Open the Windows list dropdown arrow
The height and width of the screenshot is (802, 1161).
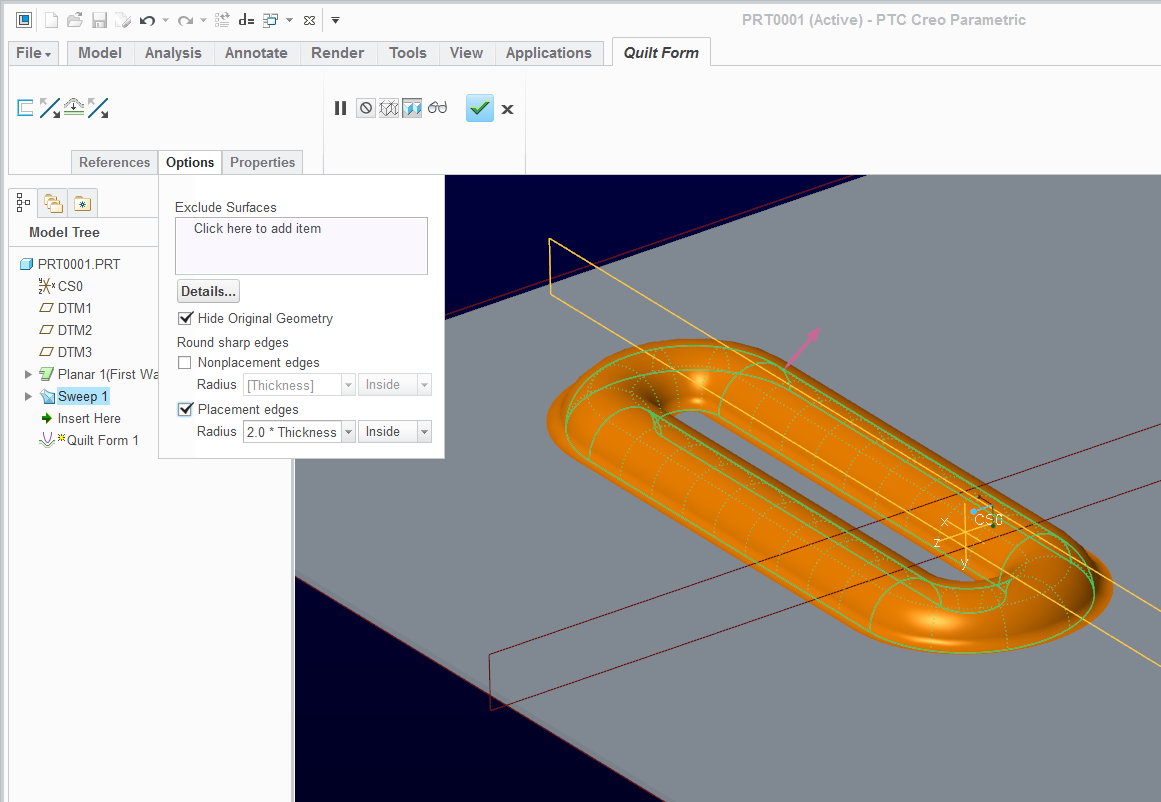pos(290,21)
